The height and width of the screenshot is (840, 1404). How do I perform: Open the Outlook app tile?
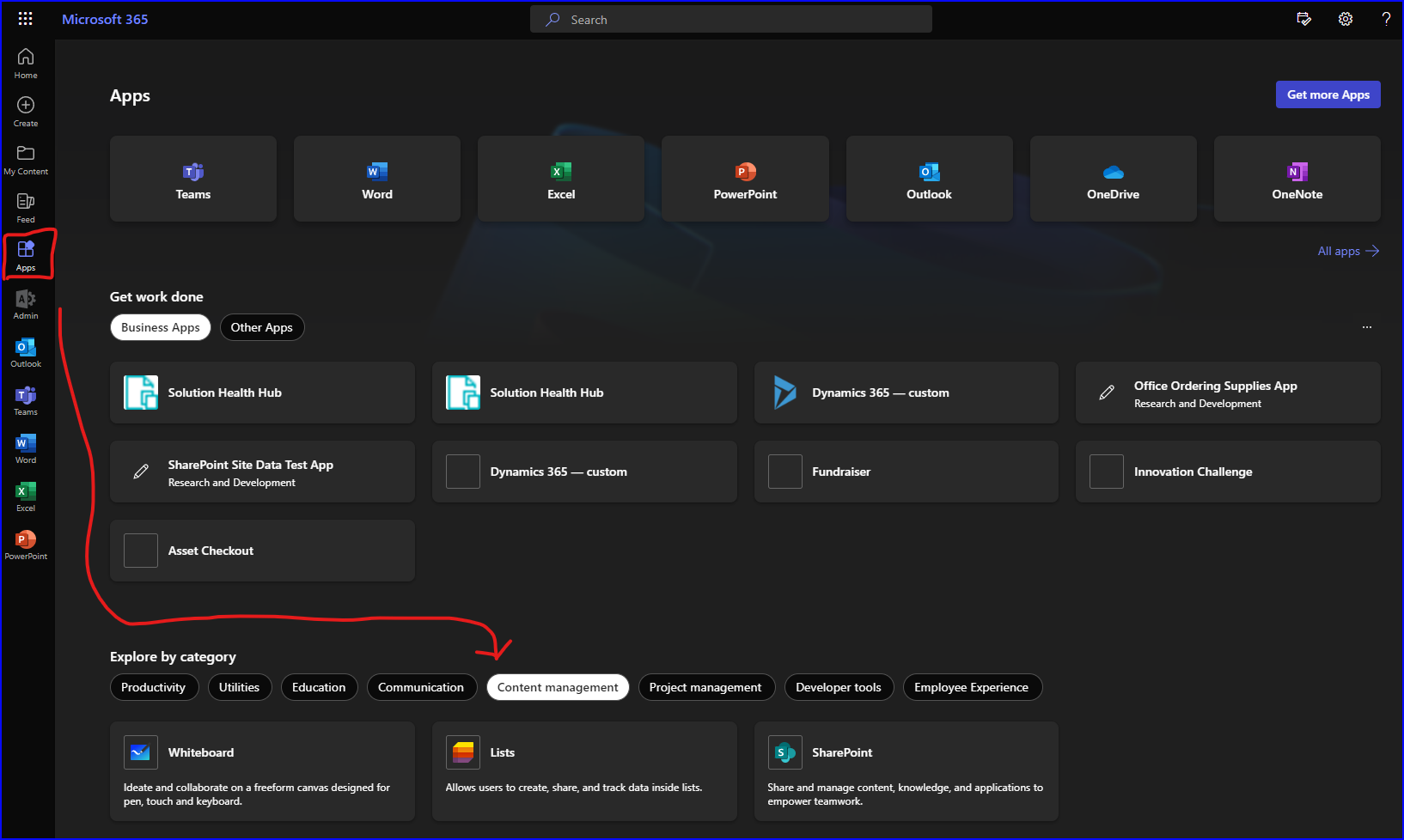tap(930, 179)
